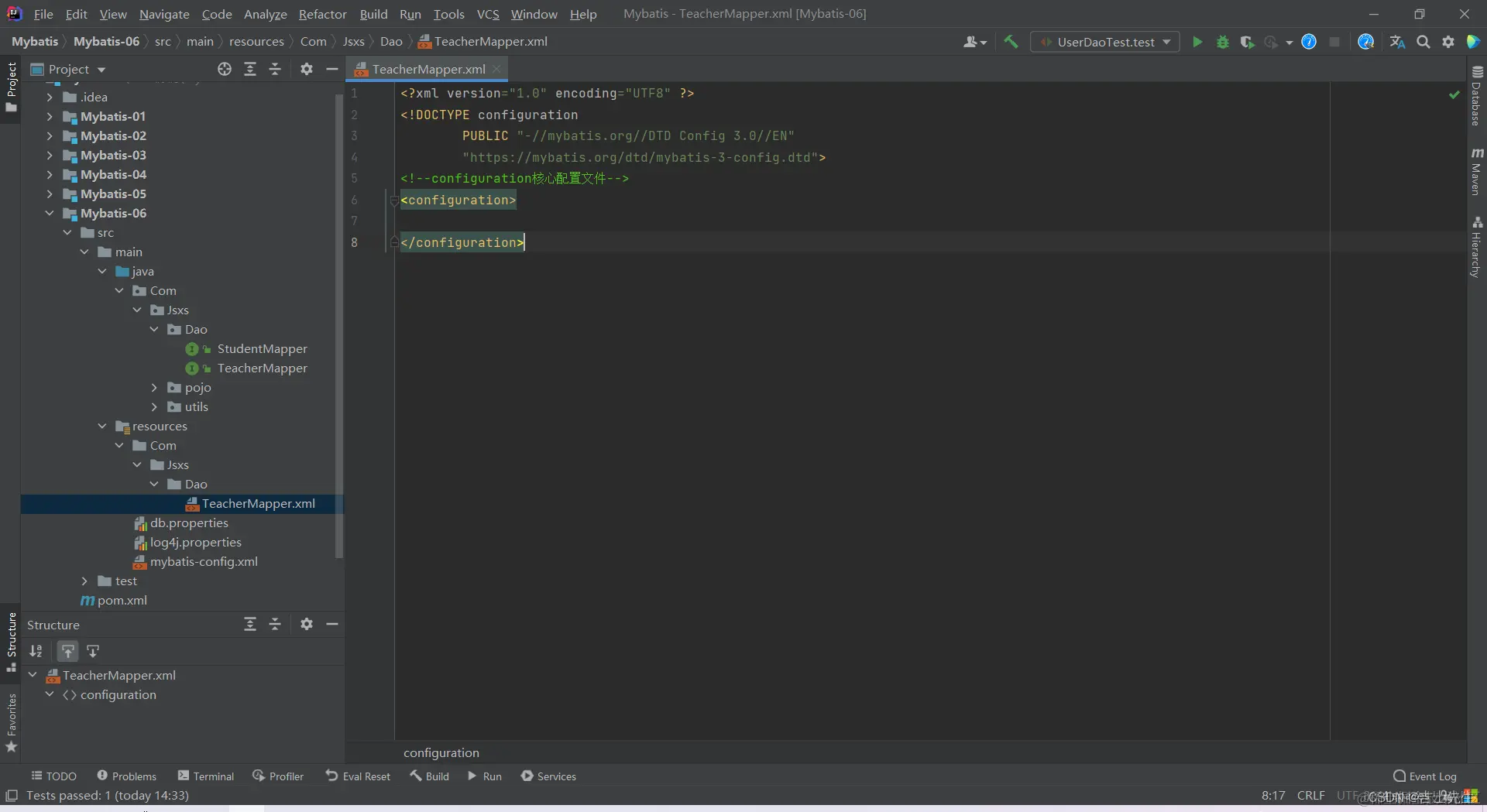Viewport: 1487px width, 812px height.
Task: Start debugging with the bug icon
Action: click(x=1223, y=42)
